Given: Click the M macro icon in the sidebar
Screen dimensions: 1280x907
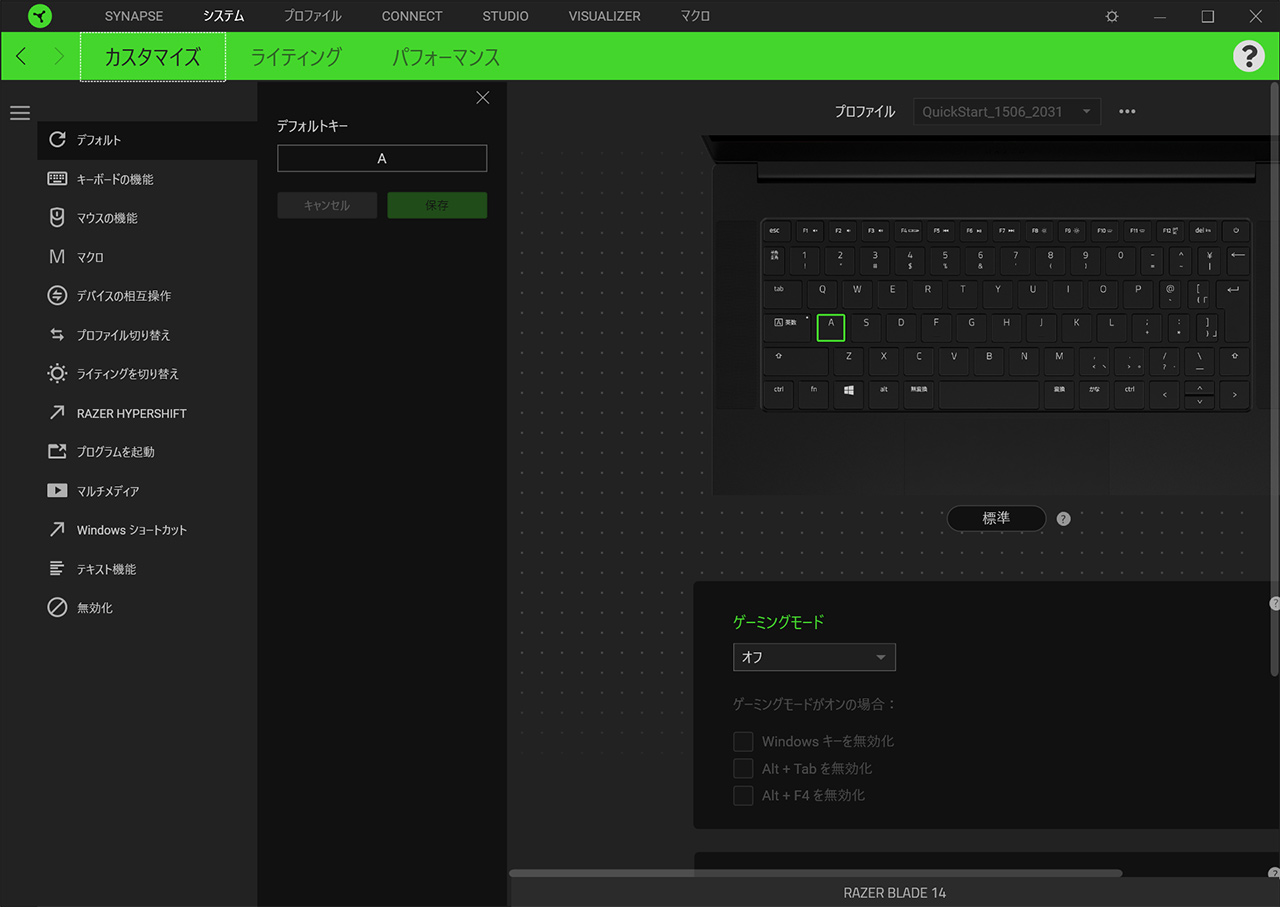Looking at the screenshot, I should 57,257.
